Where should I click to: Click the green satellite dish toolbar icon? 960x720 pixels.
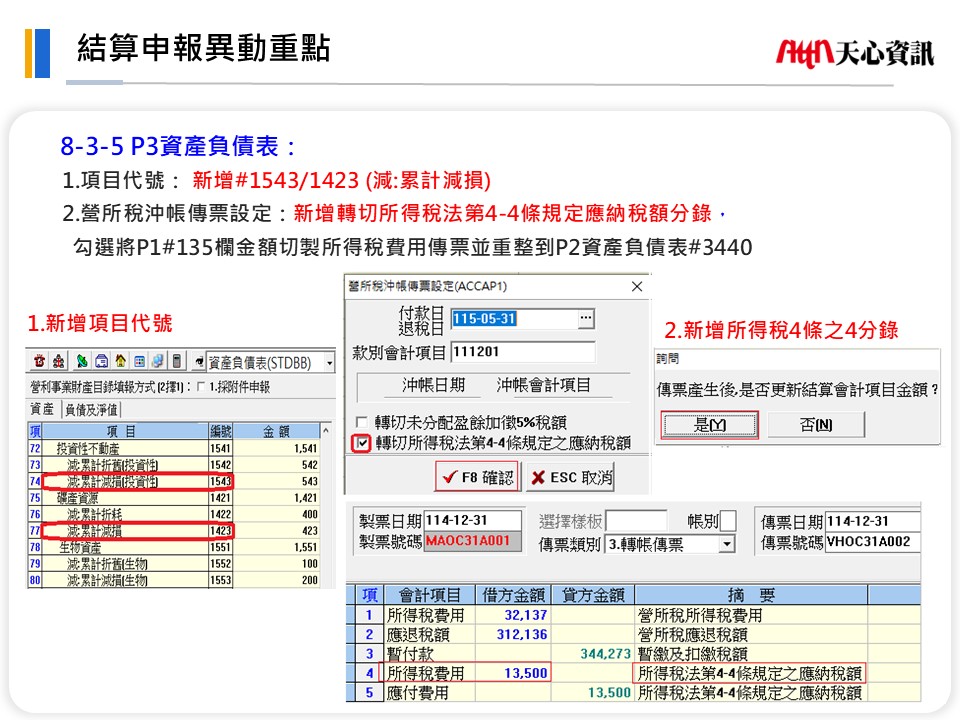(82, 361)
